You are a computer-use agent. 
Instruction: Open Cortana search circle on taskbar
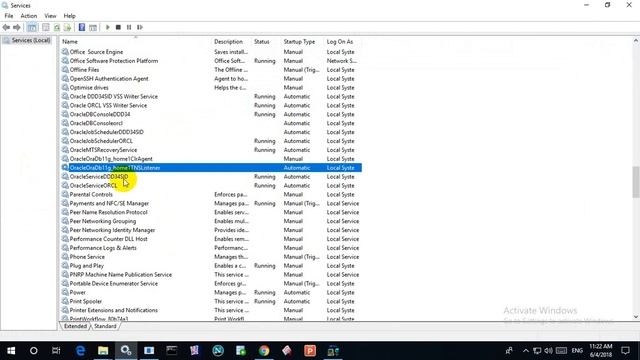(33, 351)
